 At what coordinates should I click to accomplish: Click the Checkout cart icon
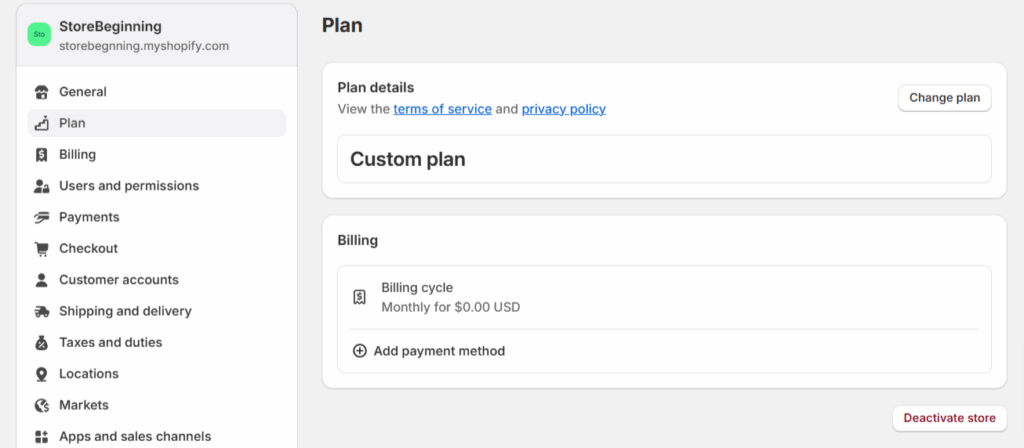pyautogui.click(x=41, y=249)
